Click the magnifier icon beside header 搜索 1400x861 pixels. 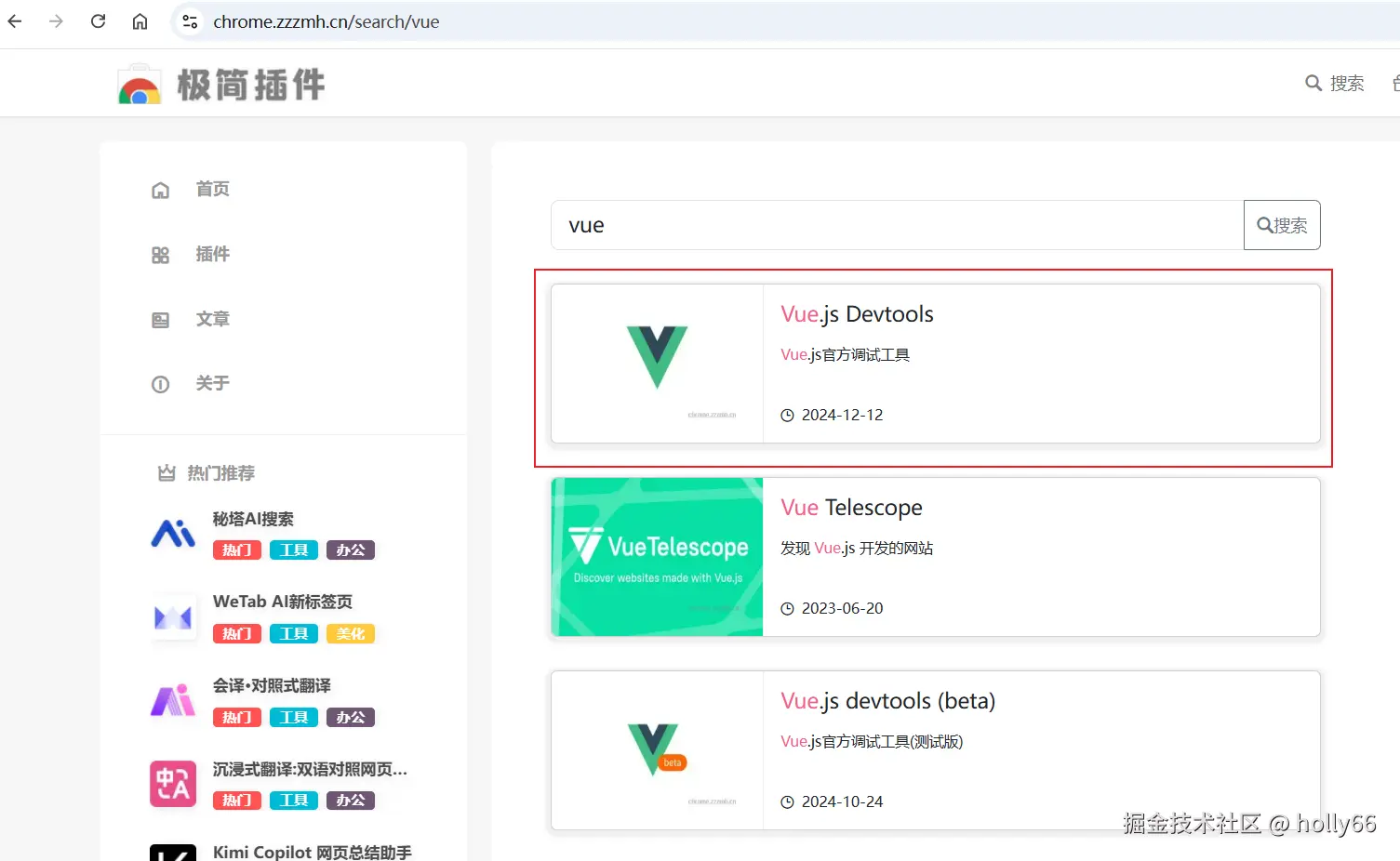click(1313, 83)
